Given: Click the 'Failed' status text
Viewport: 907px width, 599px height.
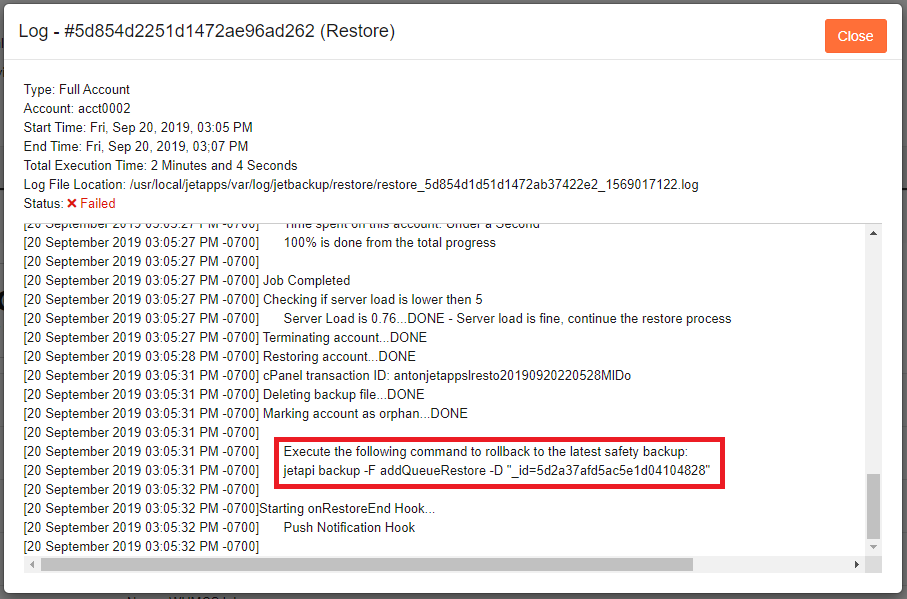Looking at the screenshot, I should (x=98, y=204).
